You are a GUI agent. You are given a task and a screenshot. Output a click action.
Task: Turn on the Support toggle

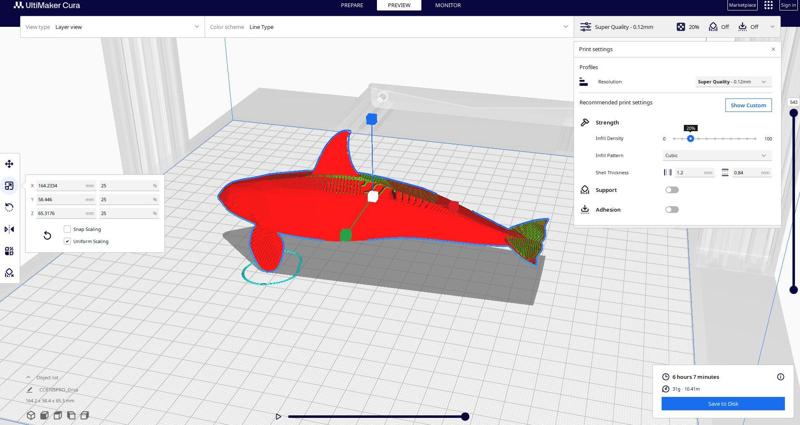click(672, 190)
